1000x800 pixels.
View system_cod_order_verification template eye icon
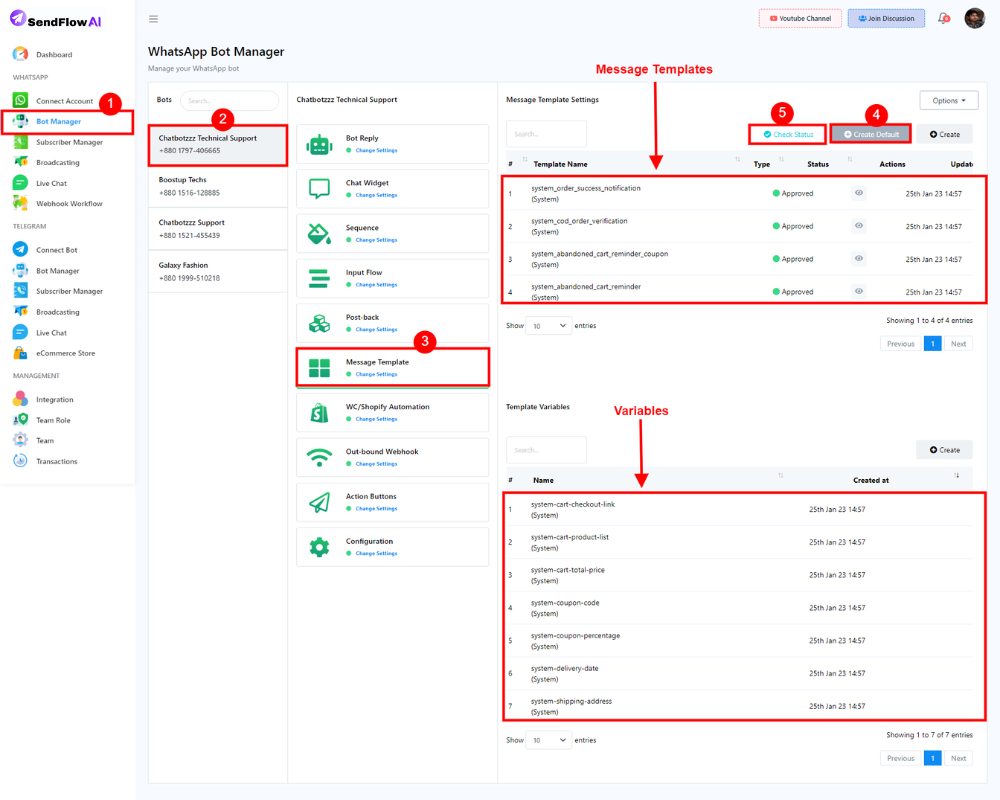point(859,225)
